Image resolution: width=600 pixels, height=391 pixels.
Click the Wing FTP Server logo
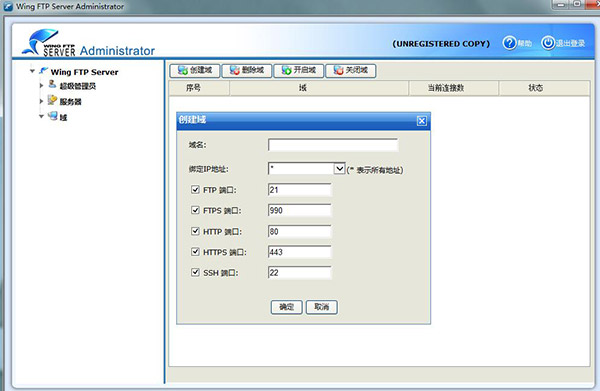click(x=49, y=42)
